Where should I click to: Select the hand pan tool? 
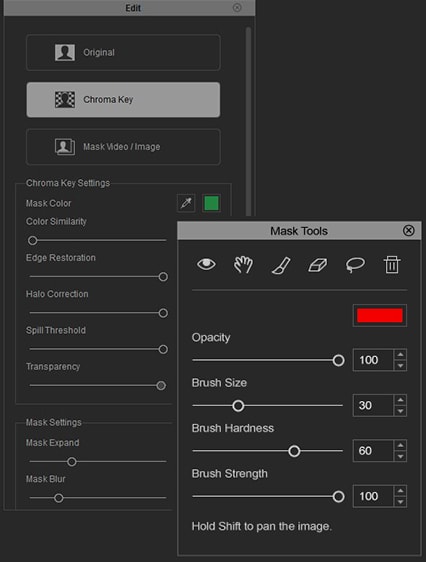(x=243, y=265)
